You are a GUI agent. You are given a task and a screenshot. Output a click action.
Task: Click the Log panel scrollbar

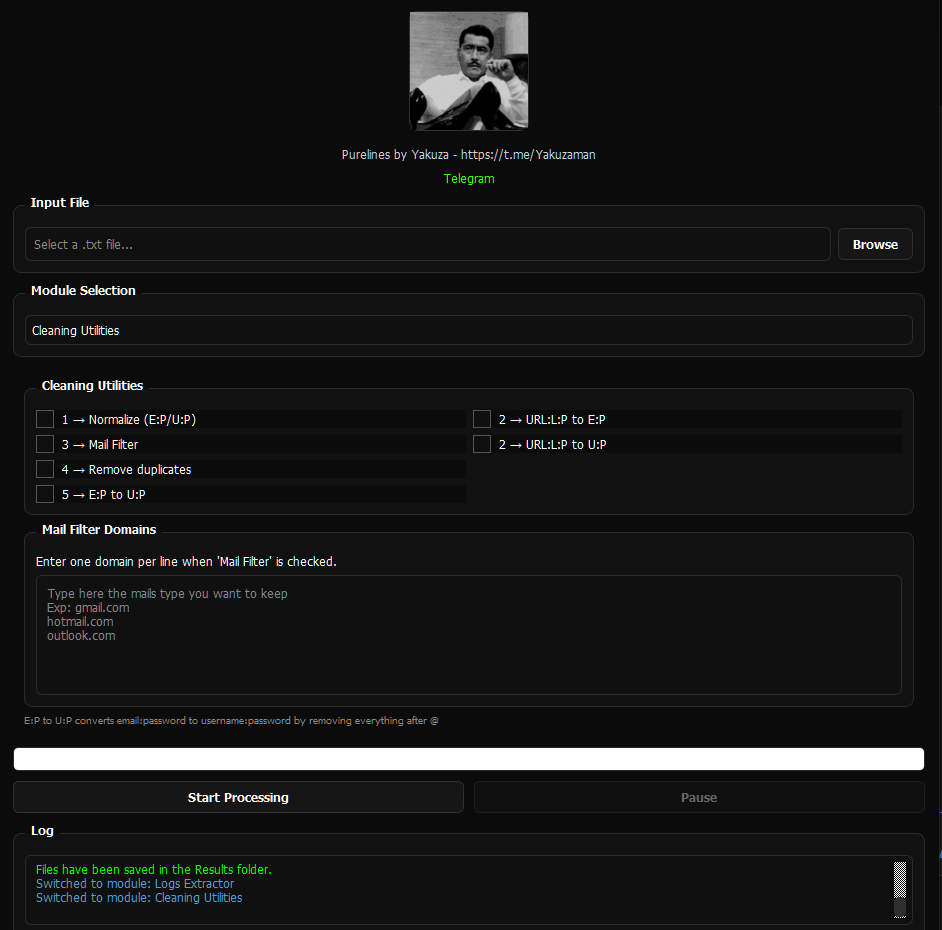[x=899, y=890]
